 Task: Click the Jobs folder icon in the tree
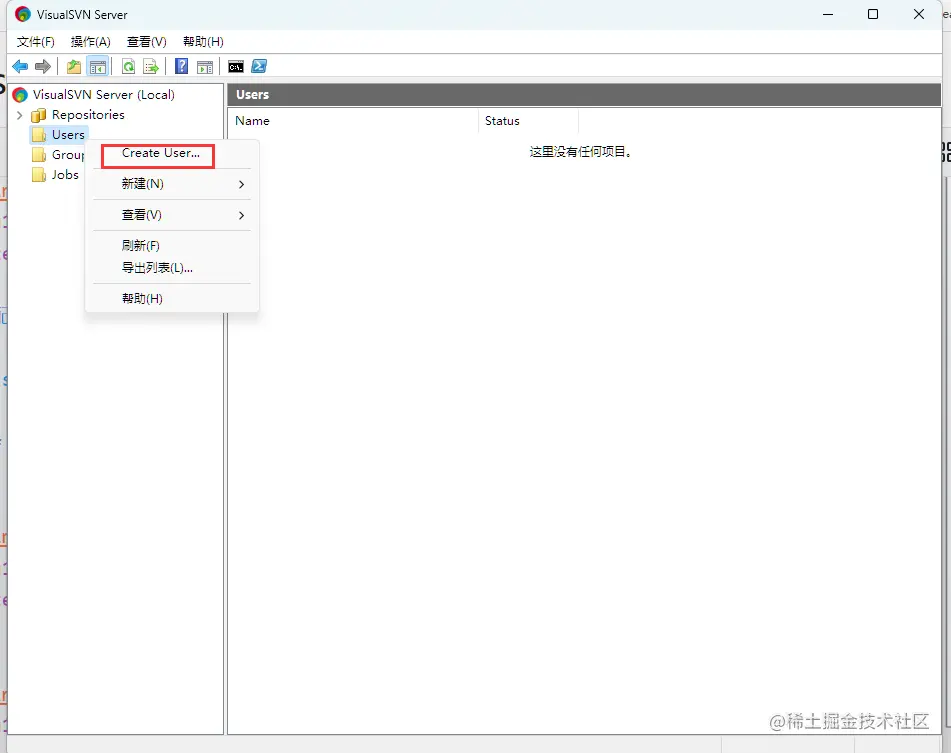click(39, 175)
